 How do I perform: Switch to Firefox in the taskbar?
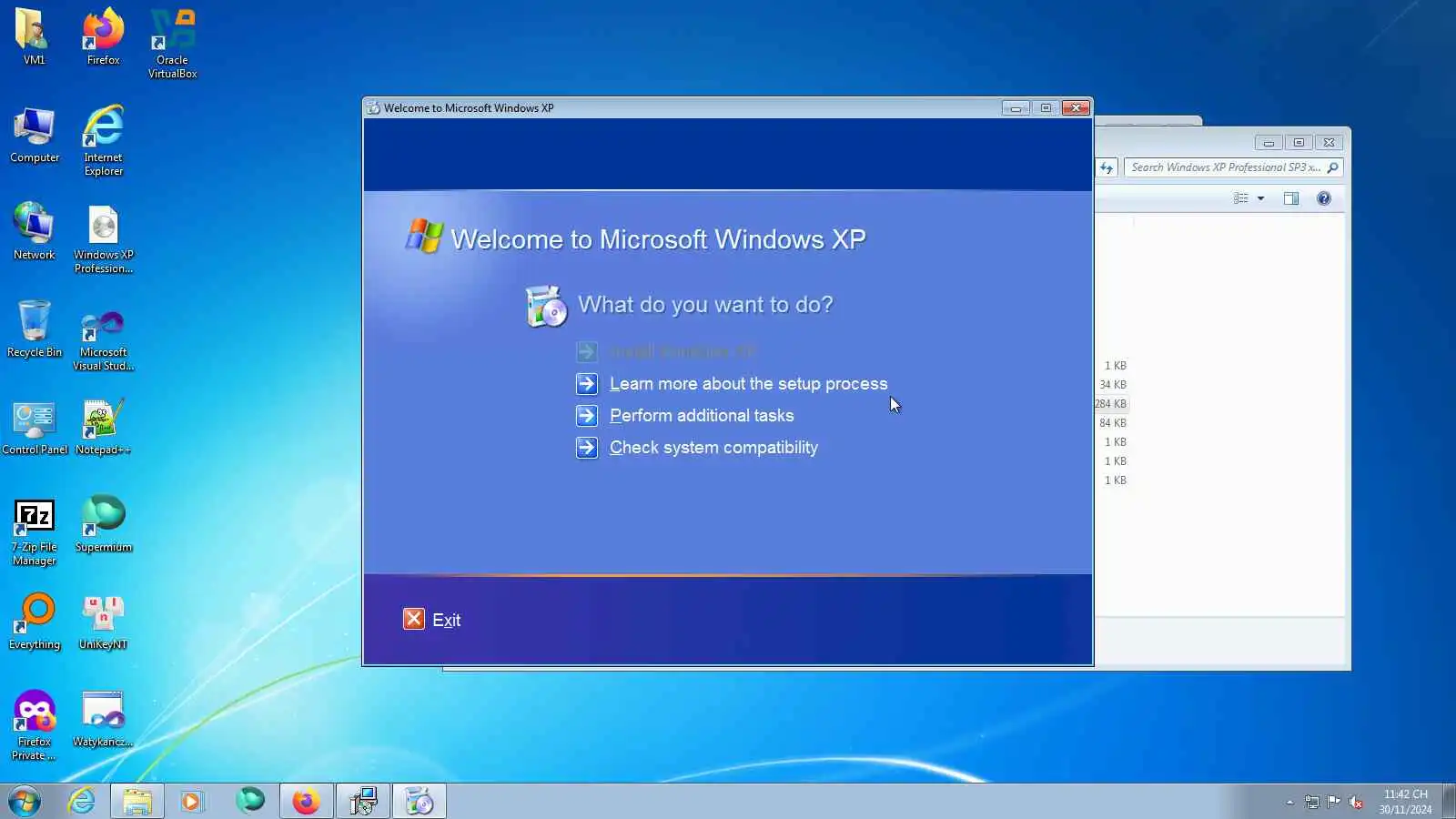point(306,801)
